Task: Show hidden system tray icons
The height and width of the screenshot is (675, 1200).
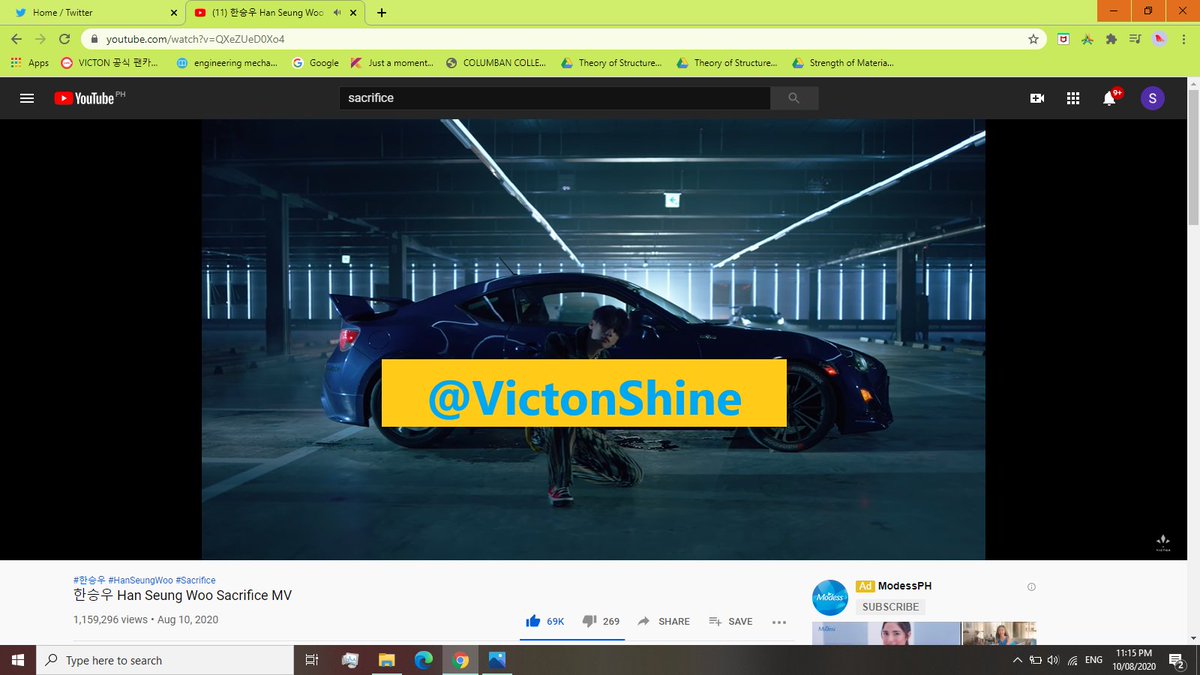Action: click(1017, 660)
